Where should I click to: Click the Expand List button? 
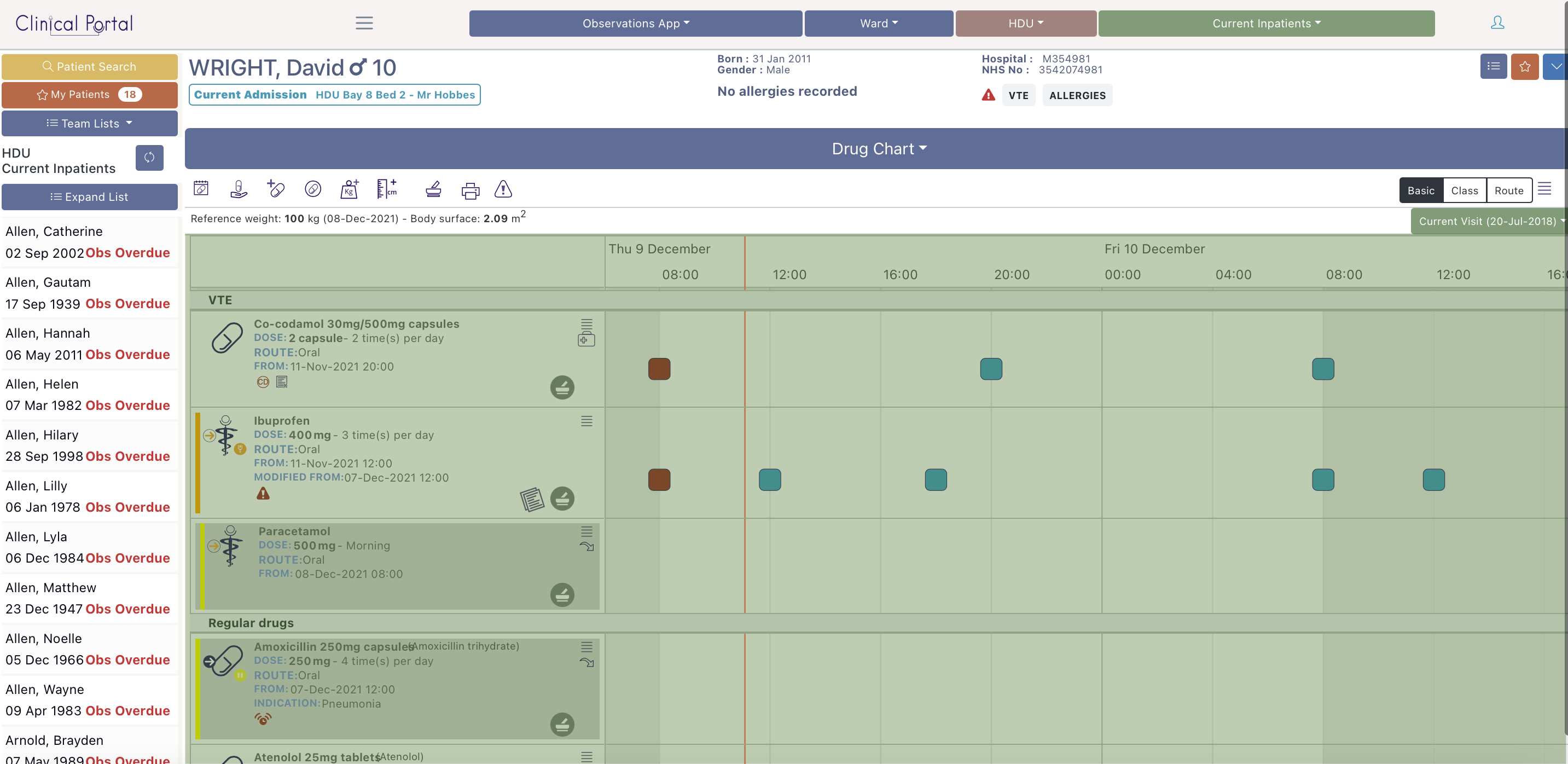pyautogui.click(x=90, y=197)
